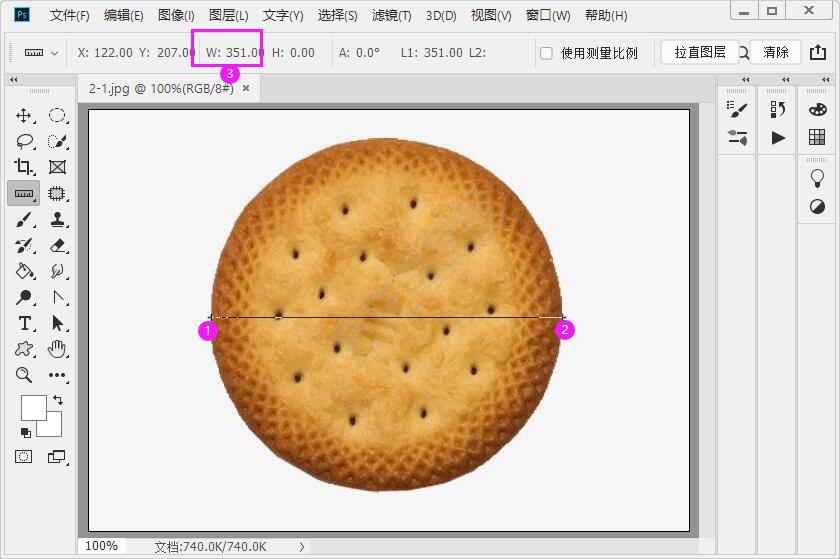The image size is (840, 559).
Task: Select the Ruler tool in toolbox
Action: 24,193
